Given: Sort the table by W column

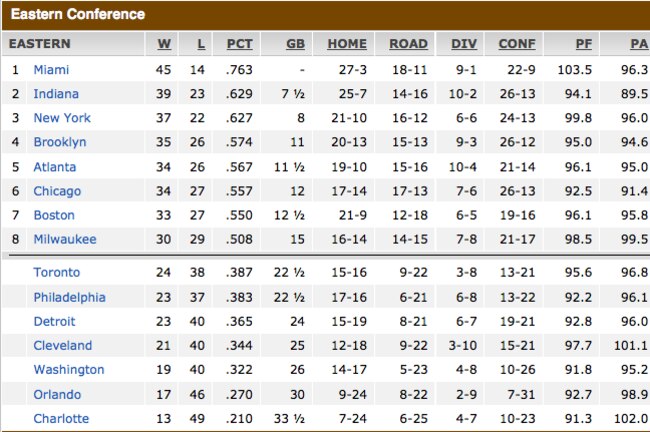Looking at the screenshot, I should (164, 44).
